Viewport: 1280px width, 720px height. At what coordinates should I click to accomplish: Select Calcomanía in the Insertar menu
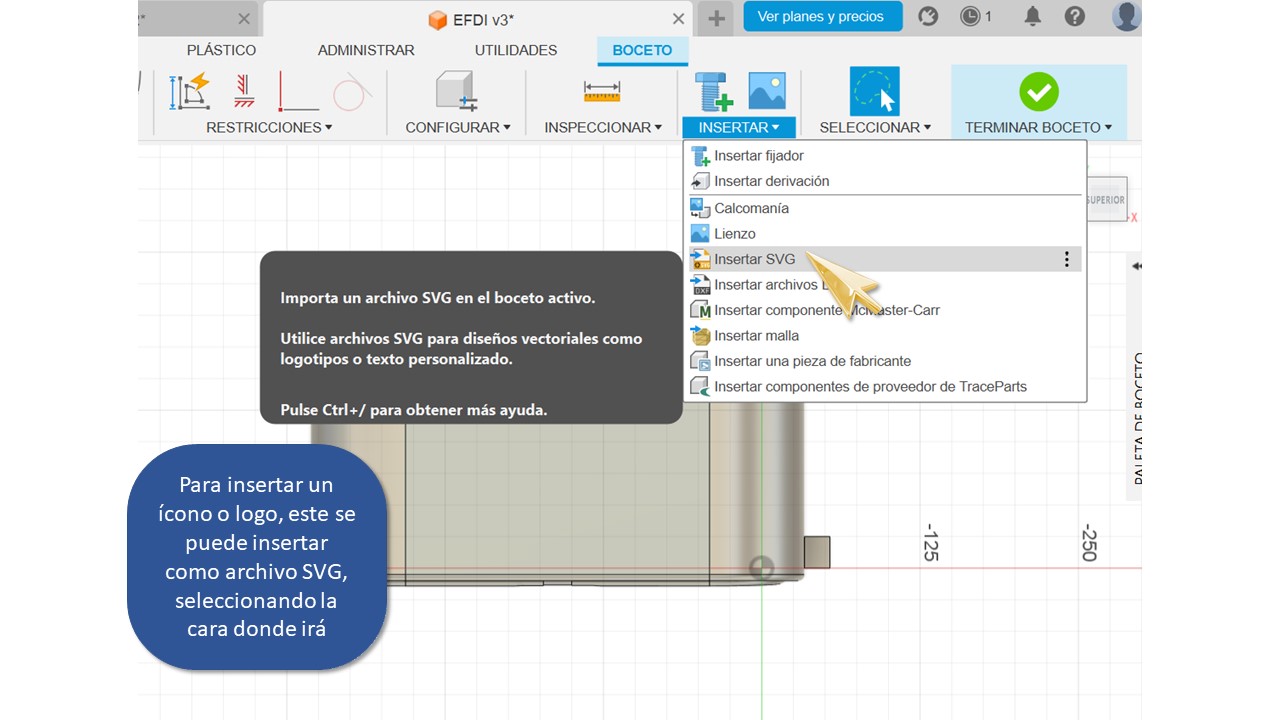point(751,208)
